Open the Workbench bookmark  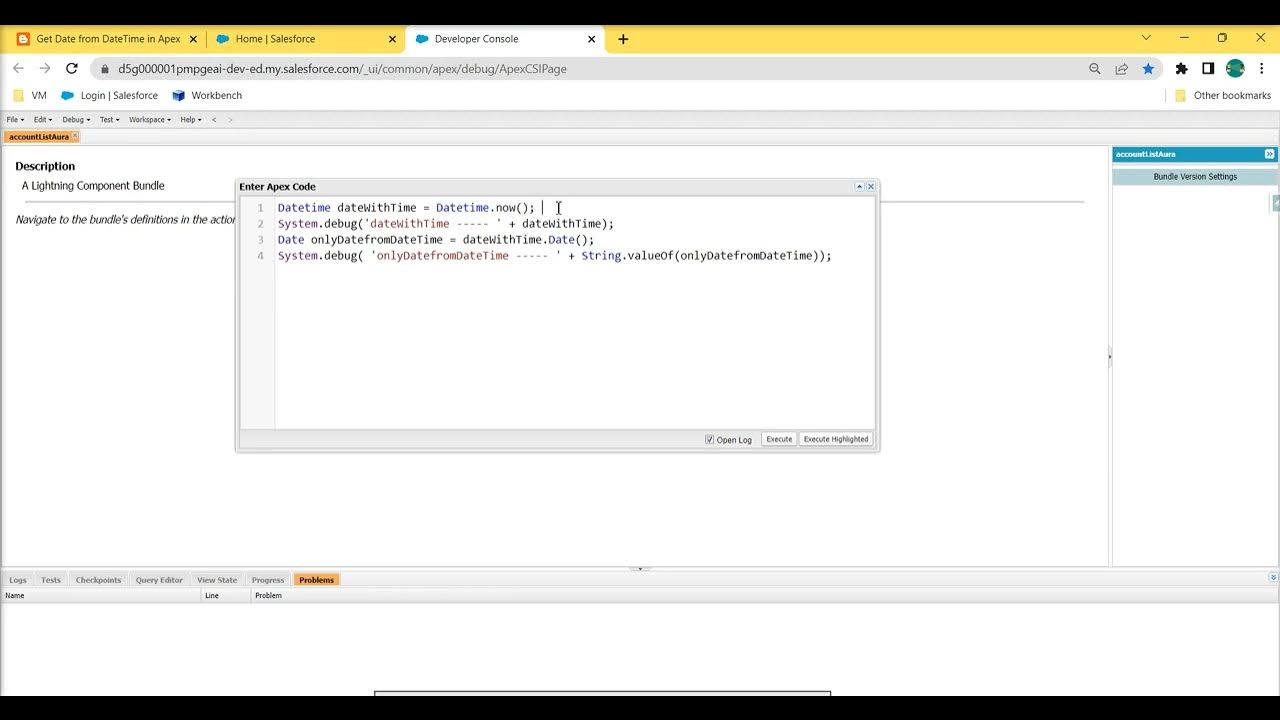pyautogui.click(x=207, y=95)
